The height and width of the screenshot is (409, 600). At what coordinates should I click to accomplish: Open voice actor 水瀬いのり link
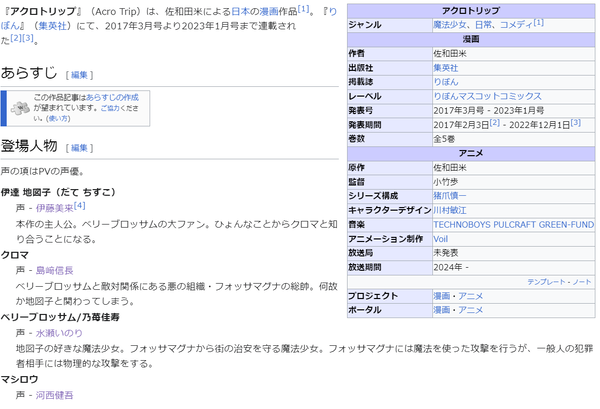pyautogui.click(x=59, y=333)
